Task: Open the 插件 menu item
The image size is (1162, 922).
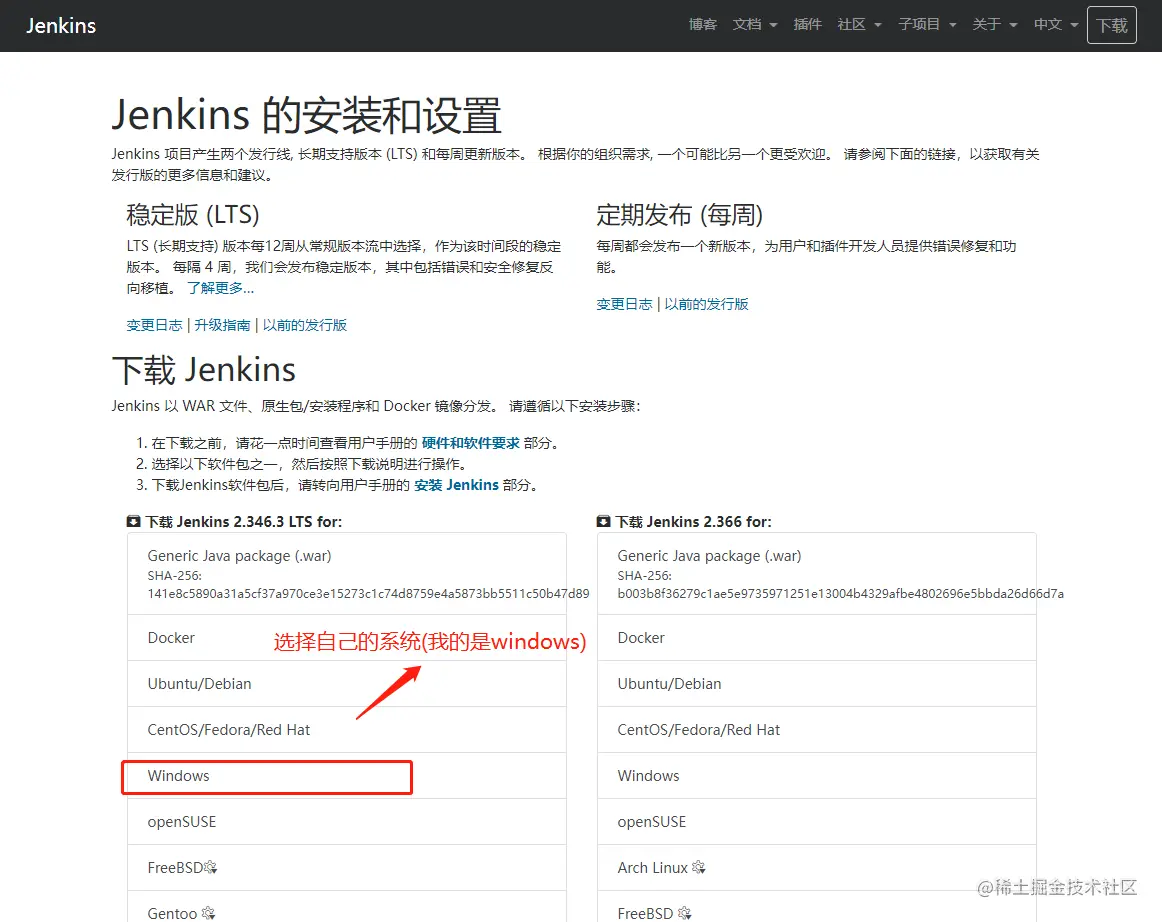Action: (807, 24)
